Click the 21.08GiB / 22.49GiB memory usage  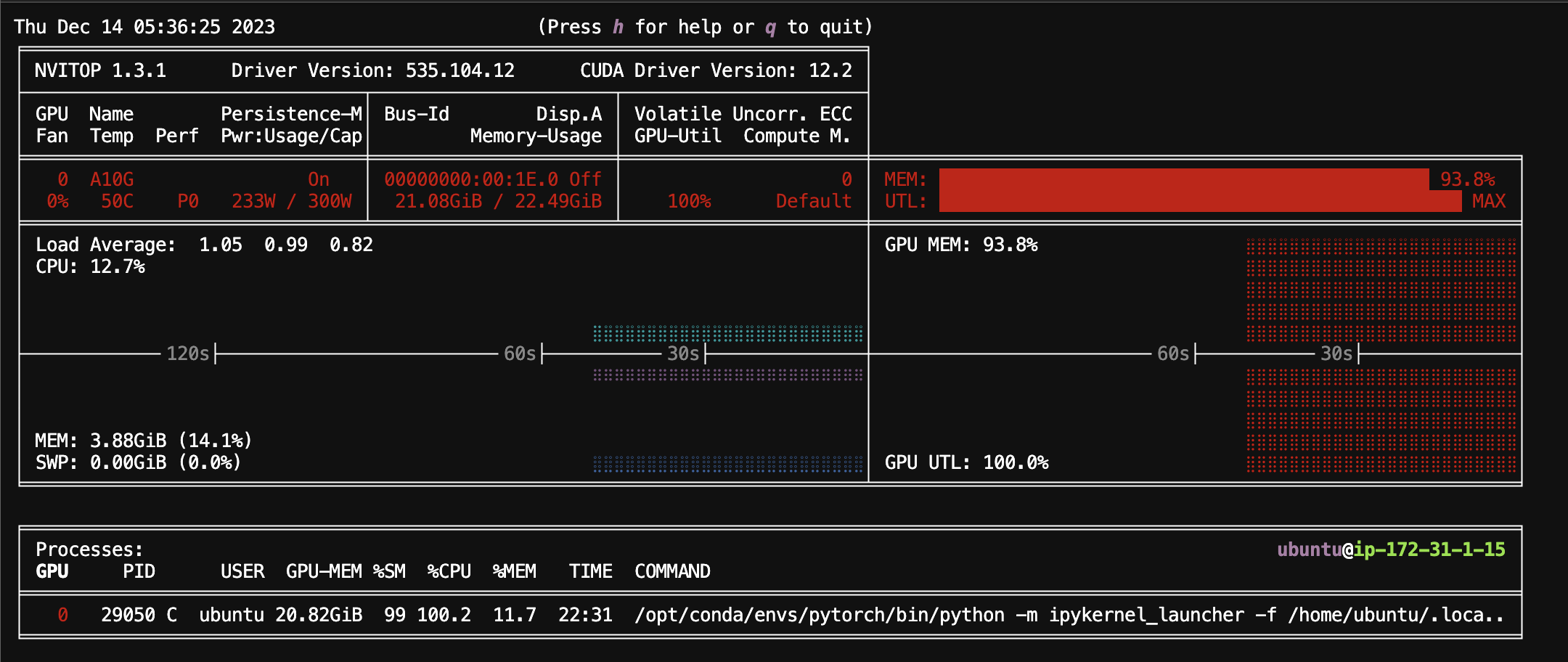click(498, 201)
